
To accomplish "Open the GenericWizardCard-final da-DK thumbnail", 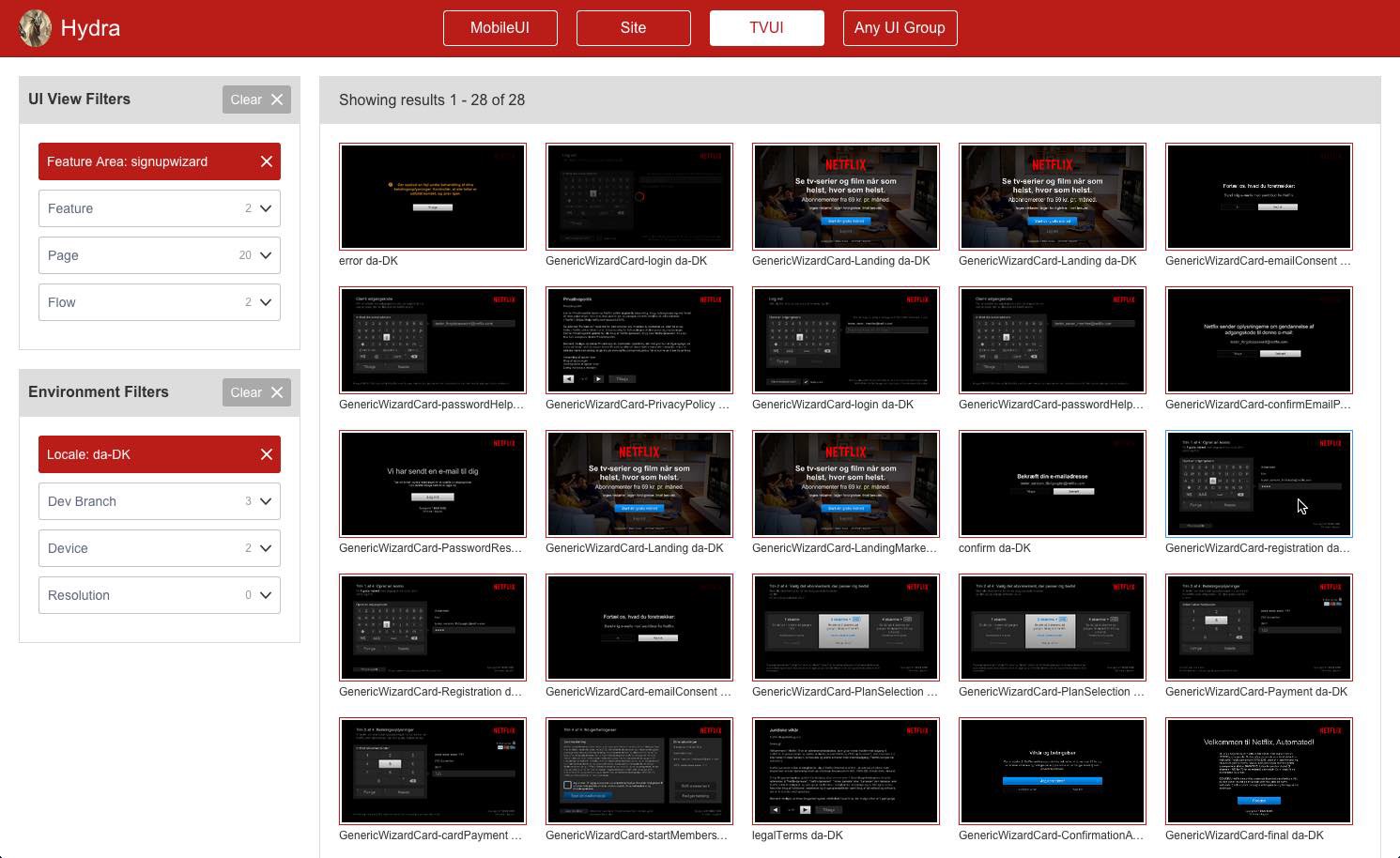I will (1259, 772).
